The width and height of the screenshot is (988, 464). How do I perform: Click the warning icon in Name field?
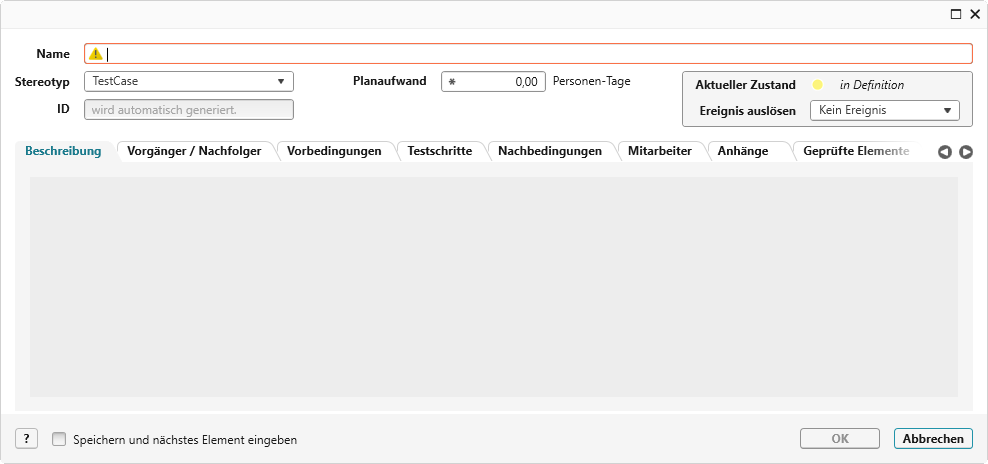click(96, 54)
